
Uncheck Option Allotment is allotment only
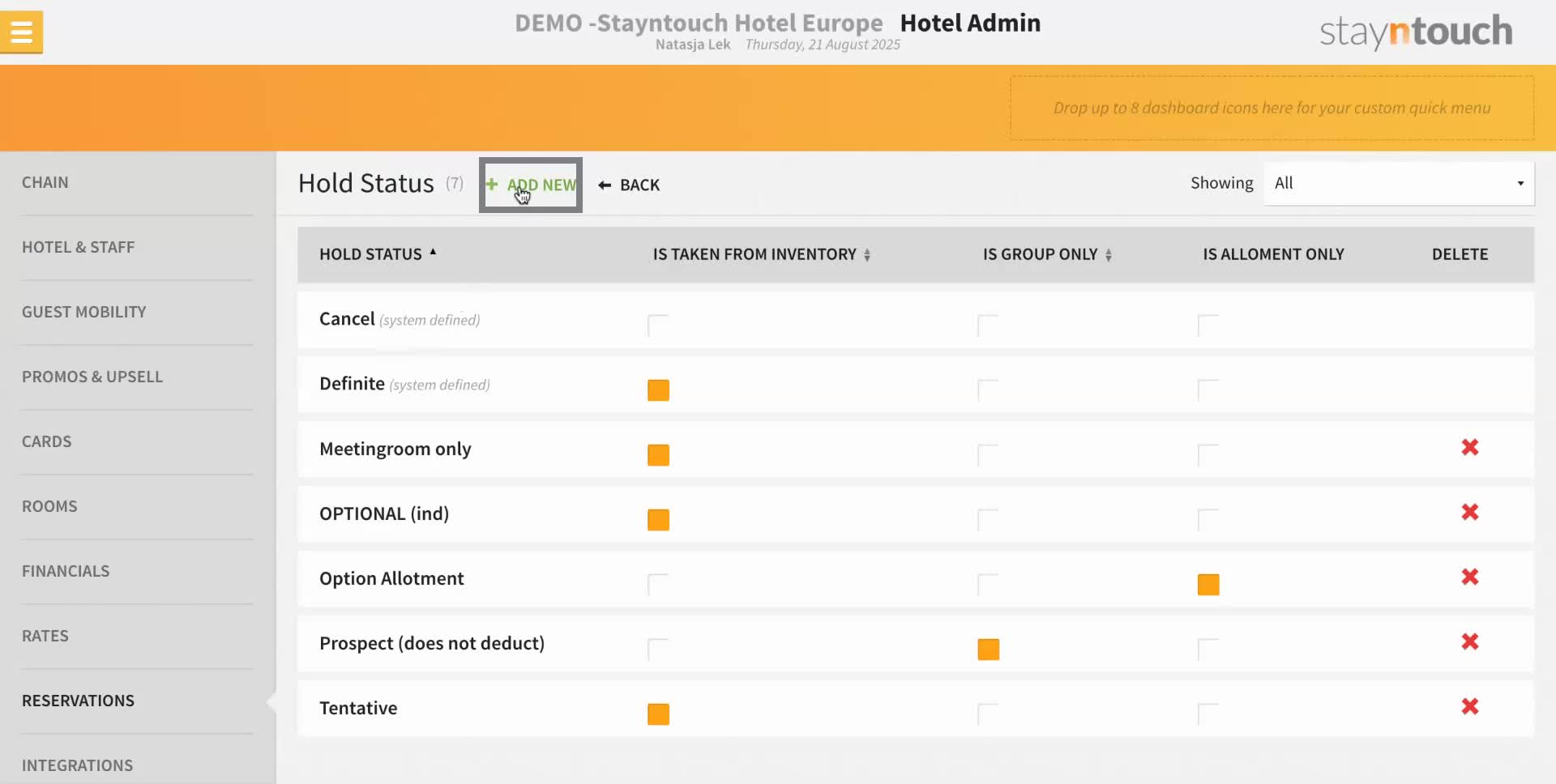tap(1208, 585)
